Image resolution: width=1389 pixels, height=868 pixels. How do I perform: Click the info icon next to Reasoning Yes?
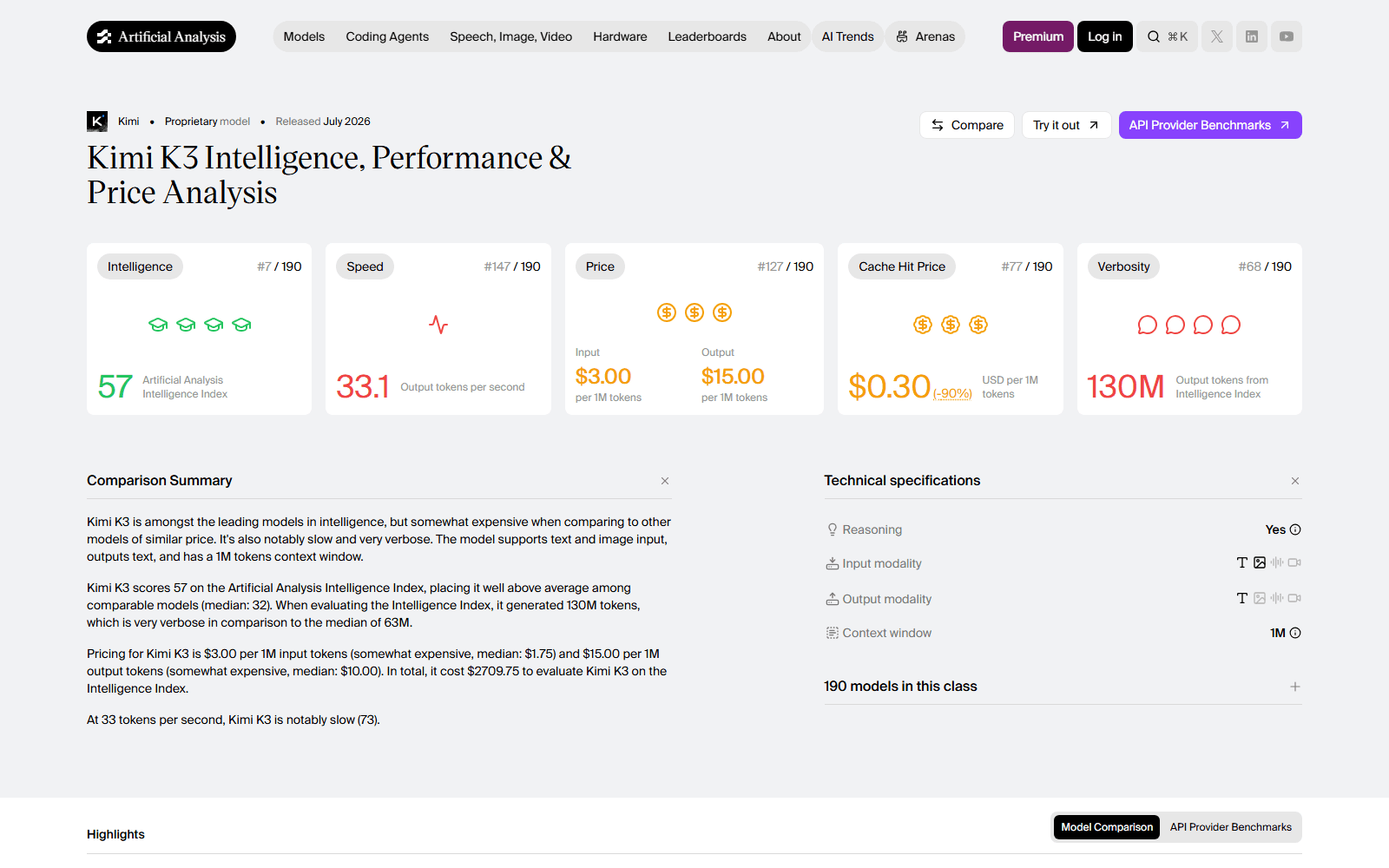(1295, 529)
